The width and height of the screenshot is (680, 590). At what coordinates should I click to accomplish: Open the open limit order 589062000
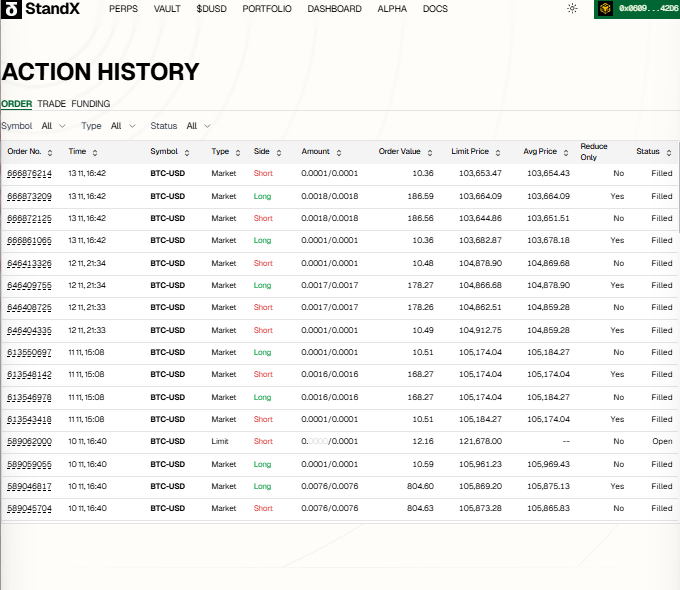[x=29, y=442]
